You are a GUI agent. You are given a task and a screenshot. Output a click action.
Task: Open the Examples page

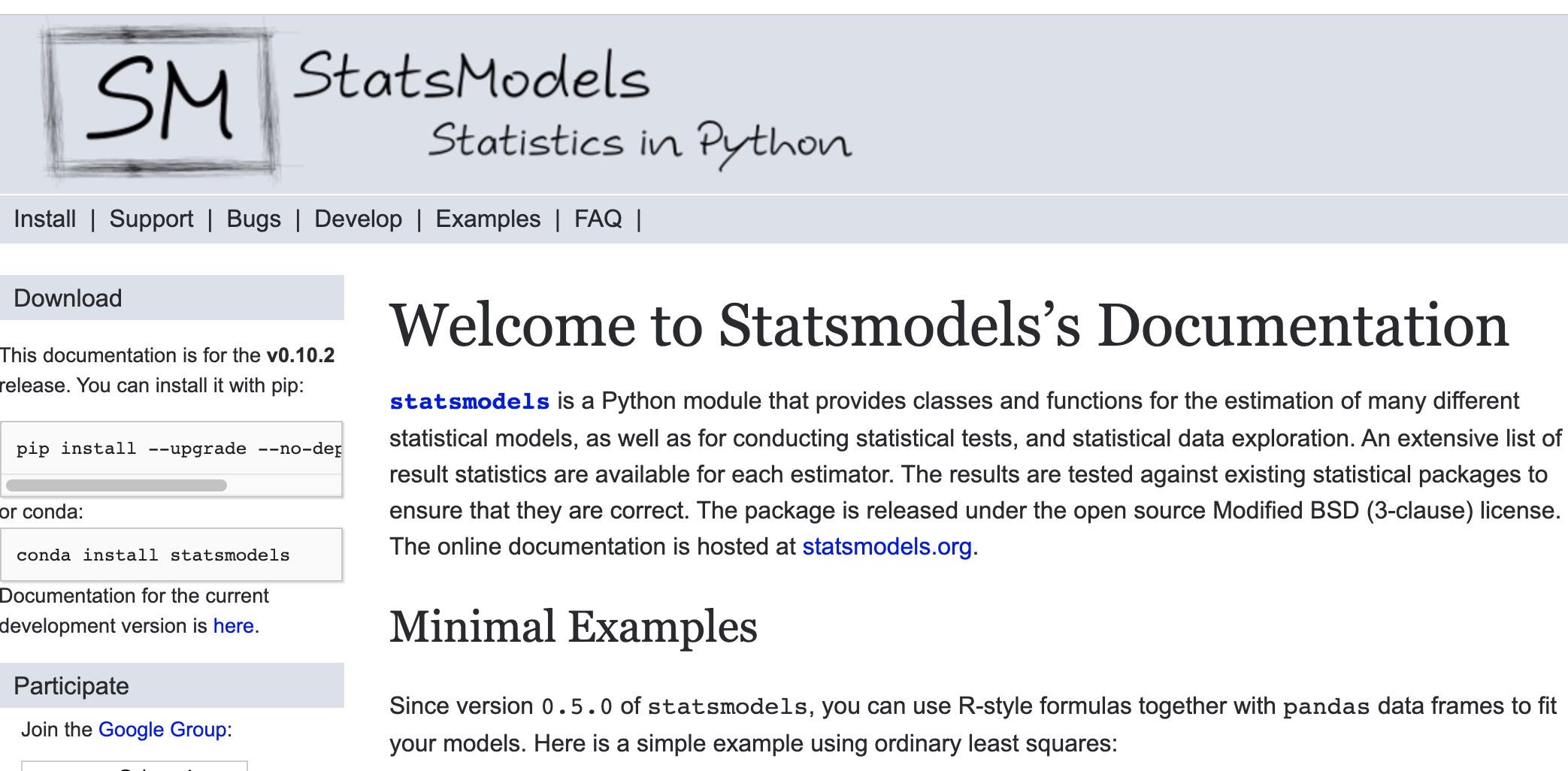pos(488,219)
